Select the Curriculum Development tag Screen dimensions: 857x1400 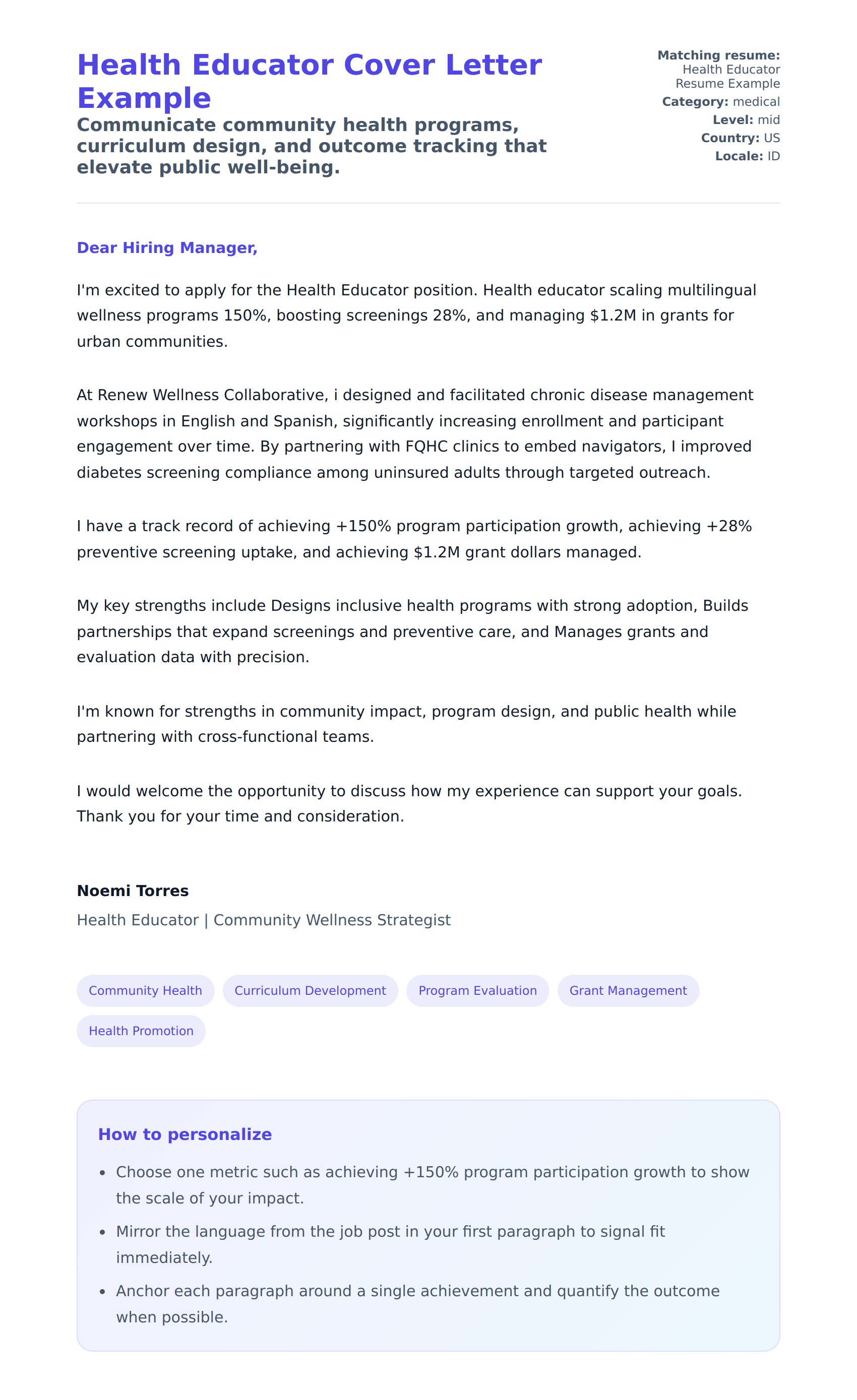click(310, 990)
